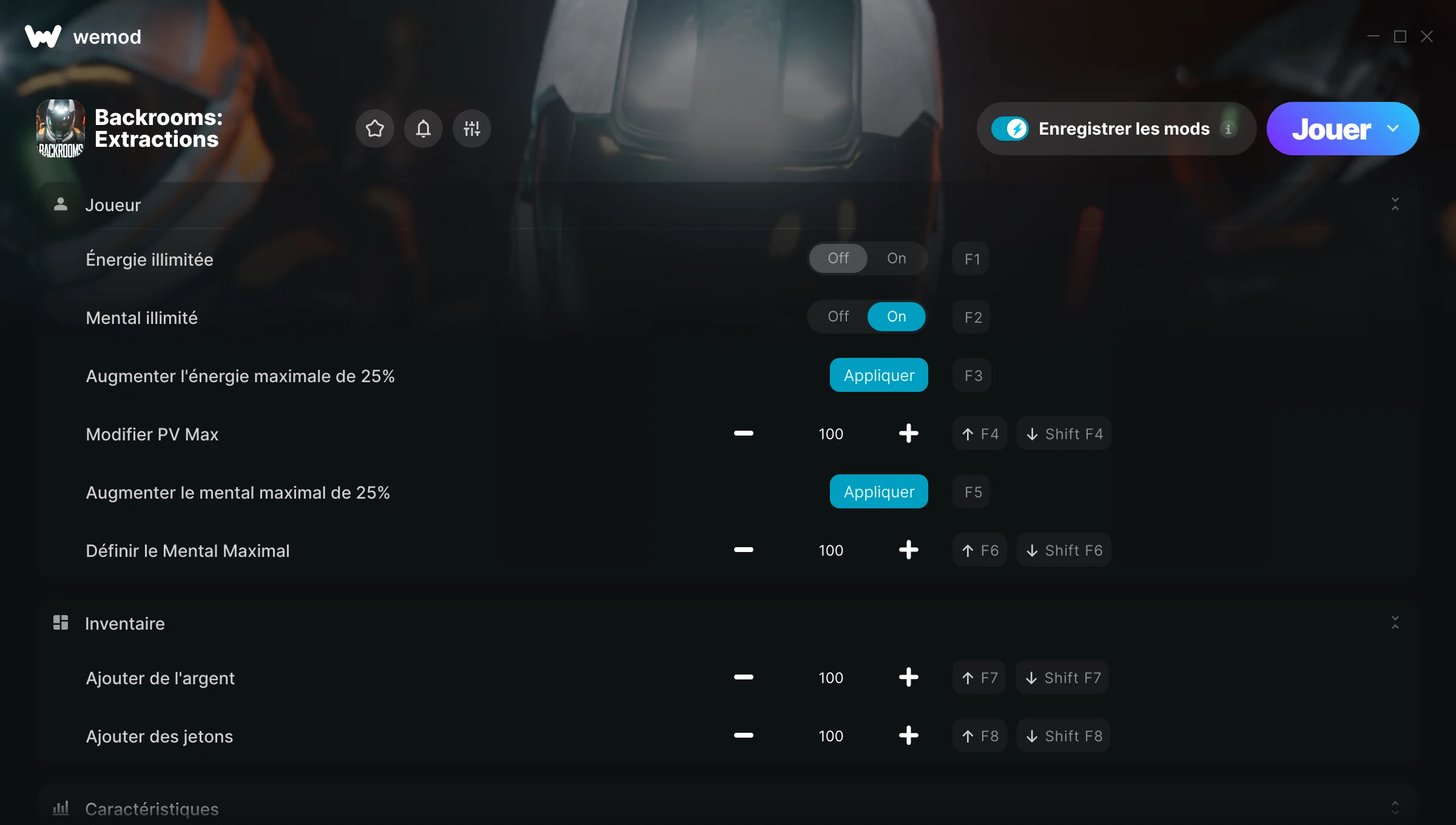The width and height of the screenshot is (1456, 825).
Task: Apply Augmenter l'énergie maximale de 25%
Action: (878, 375)
